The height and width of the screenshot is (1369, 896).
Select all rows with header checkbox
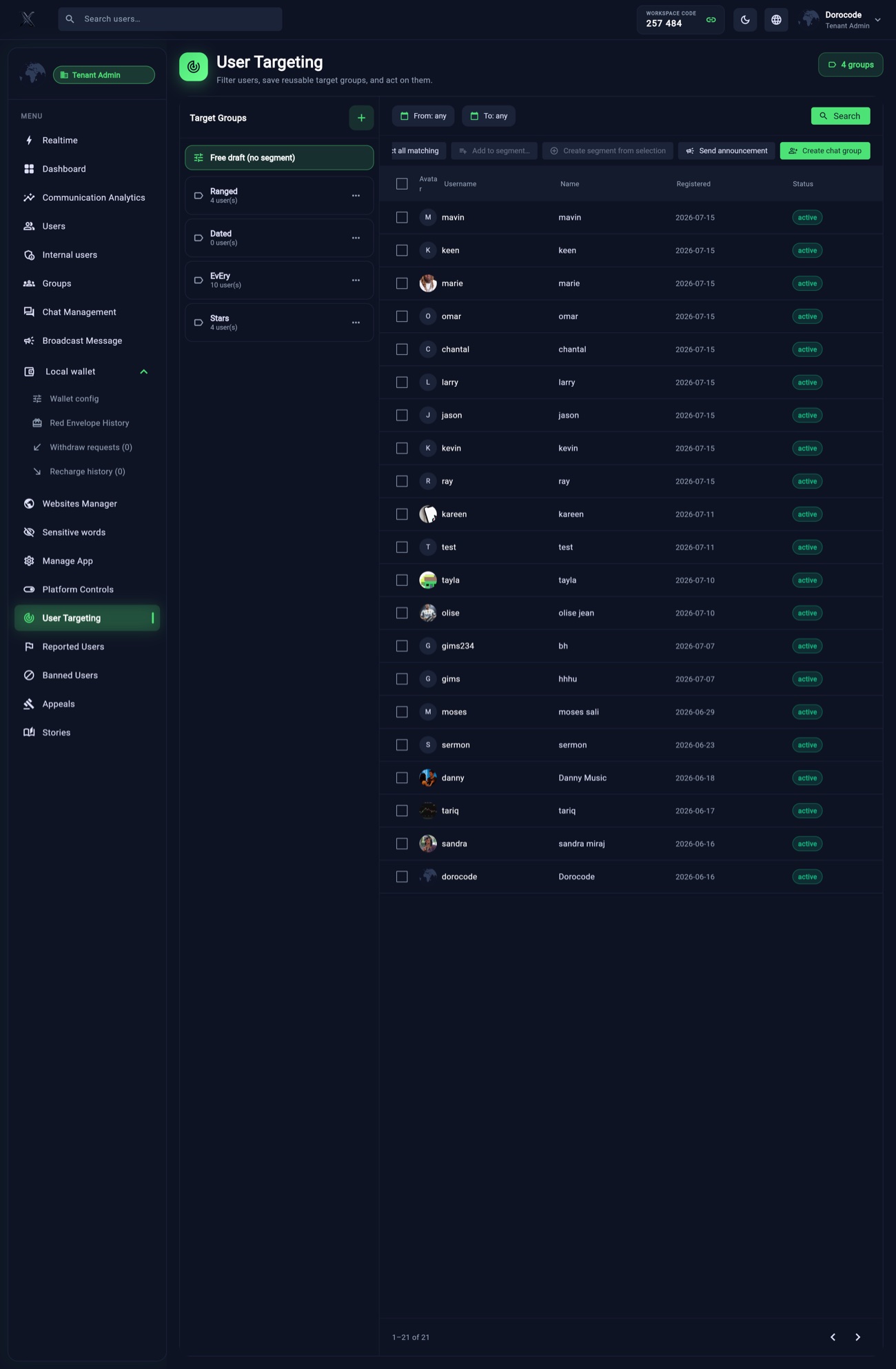402,184
